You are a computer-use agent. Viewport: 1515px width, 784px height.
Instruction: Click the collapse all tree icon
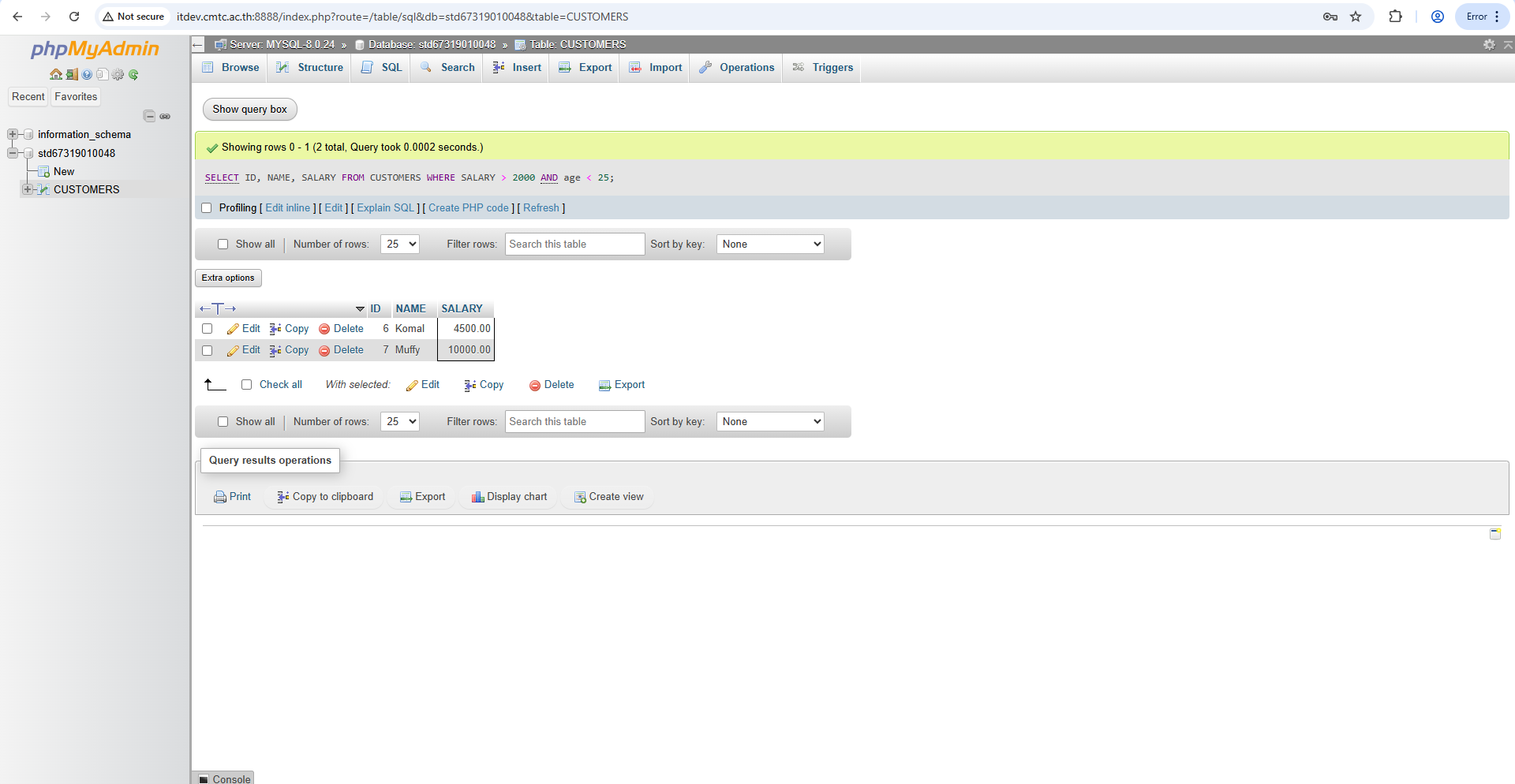149,116
